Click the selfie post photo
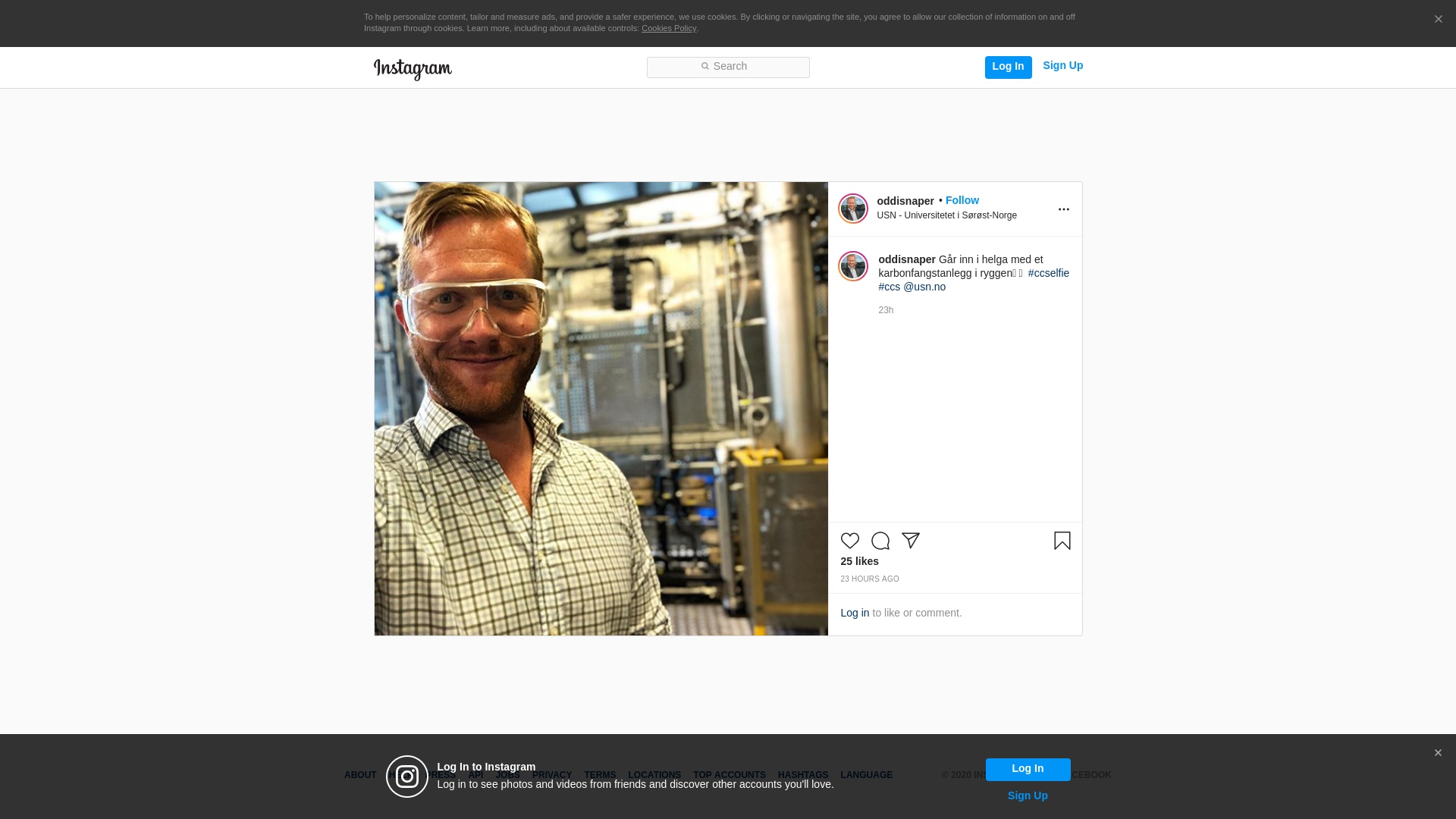Image resolution: width=1456 pixels, height=819 pixels. click(601, 409)
